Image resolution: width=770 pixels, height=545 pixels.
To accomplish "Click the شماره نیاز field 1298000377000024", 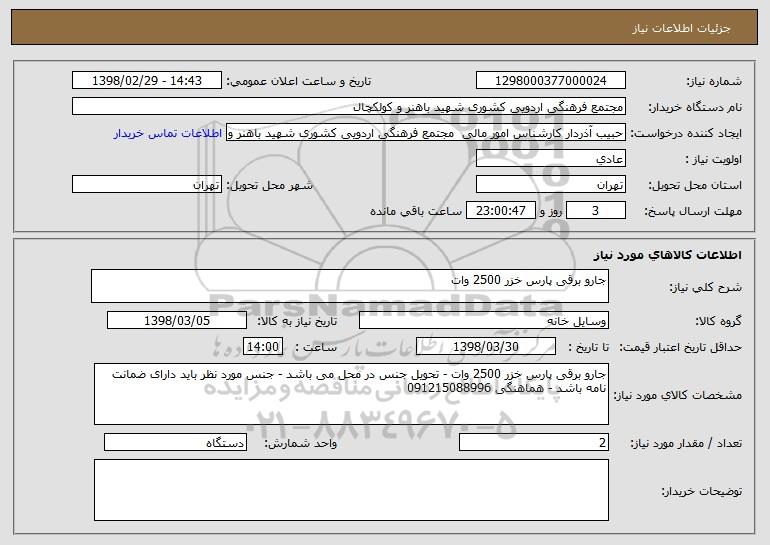I will (x=550, y=81).
